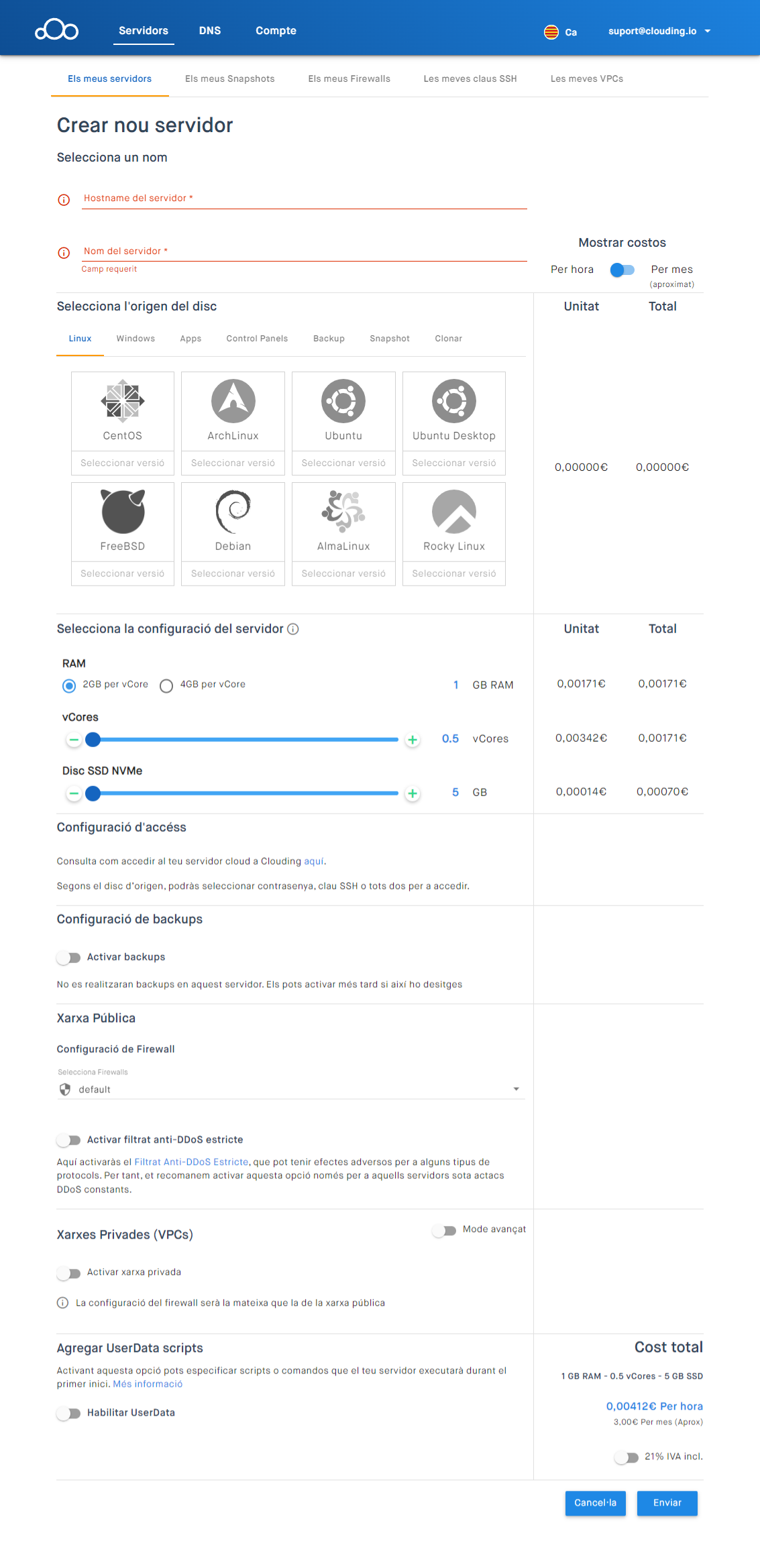Choose the AlmaLinux logo
The height and width of the screenshot is (1568, 760).
[343, 512]
